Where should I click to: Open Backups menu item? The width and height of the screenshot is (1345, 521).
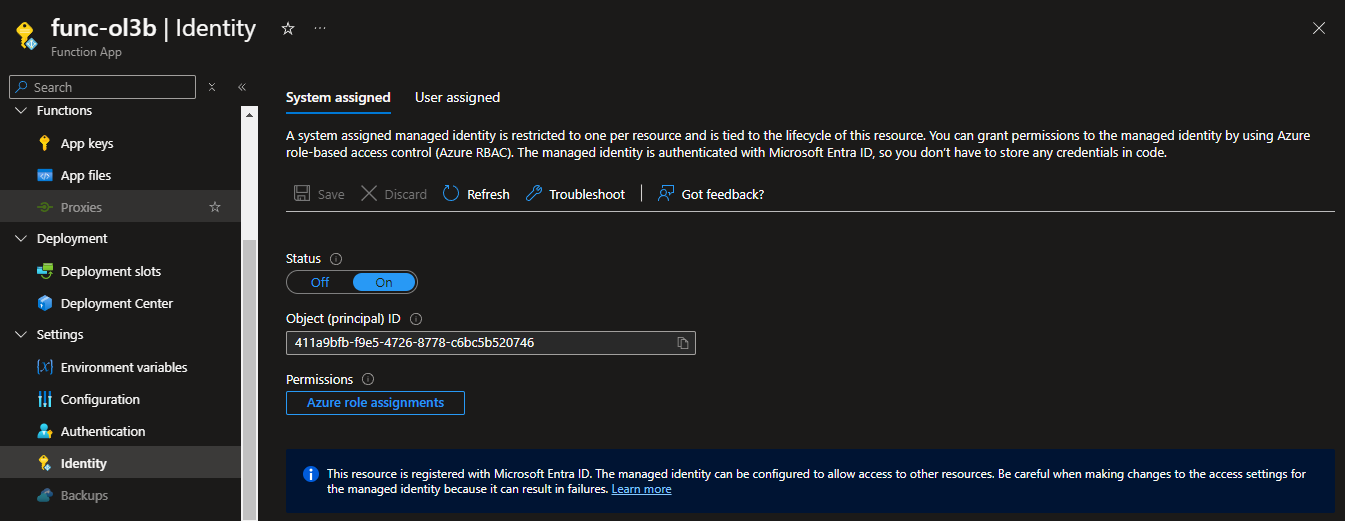84,495
